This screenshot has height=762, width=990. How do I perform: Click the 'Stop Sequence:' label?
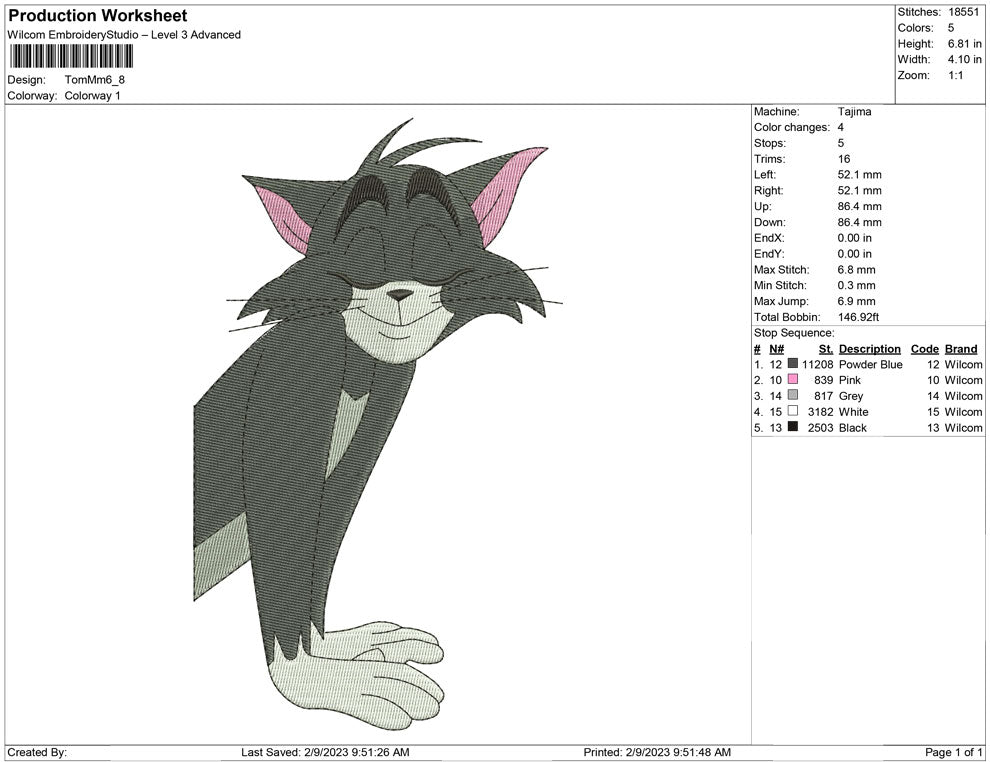794,333
